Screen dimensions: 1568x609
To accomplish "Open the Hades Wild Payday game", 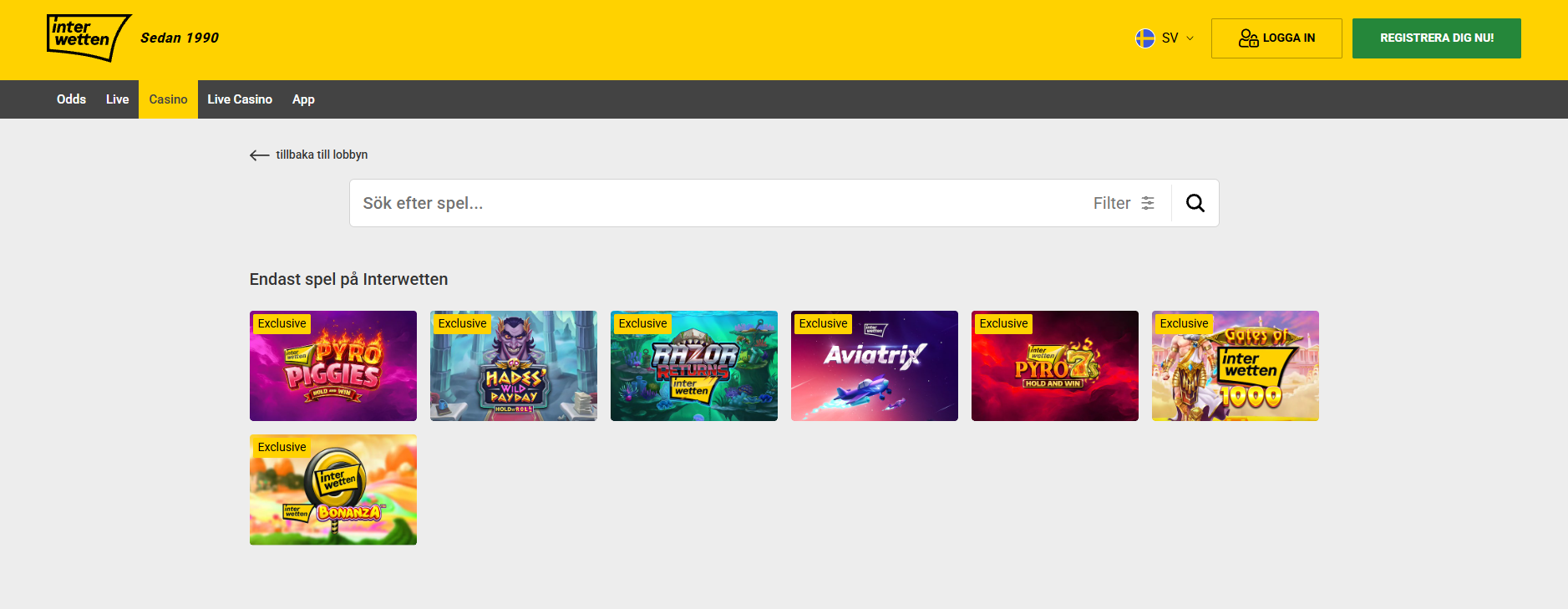I will 514,366.
